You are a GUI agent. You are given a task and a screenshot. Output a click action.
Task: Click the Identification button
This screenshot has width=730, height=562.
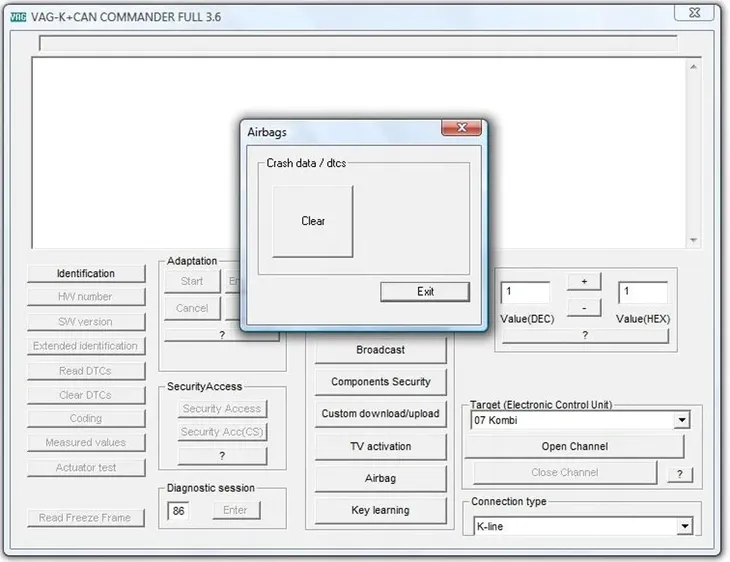pos(86,274)
